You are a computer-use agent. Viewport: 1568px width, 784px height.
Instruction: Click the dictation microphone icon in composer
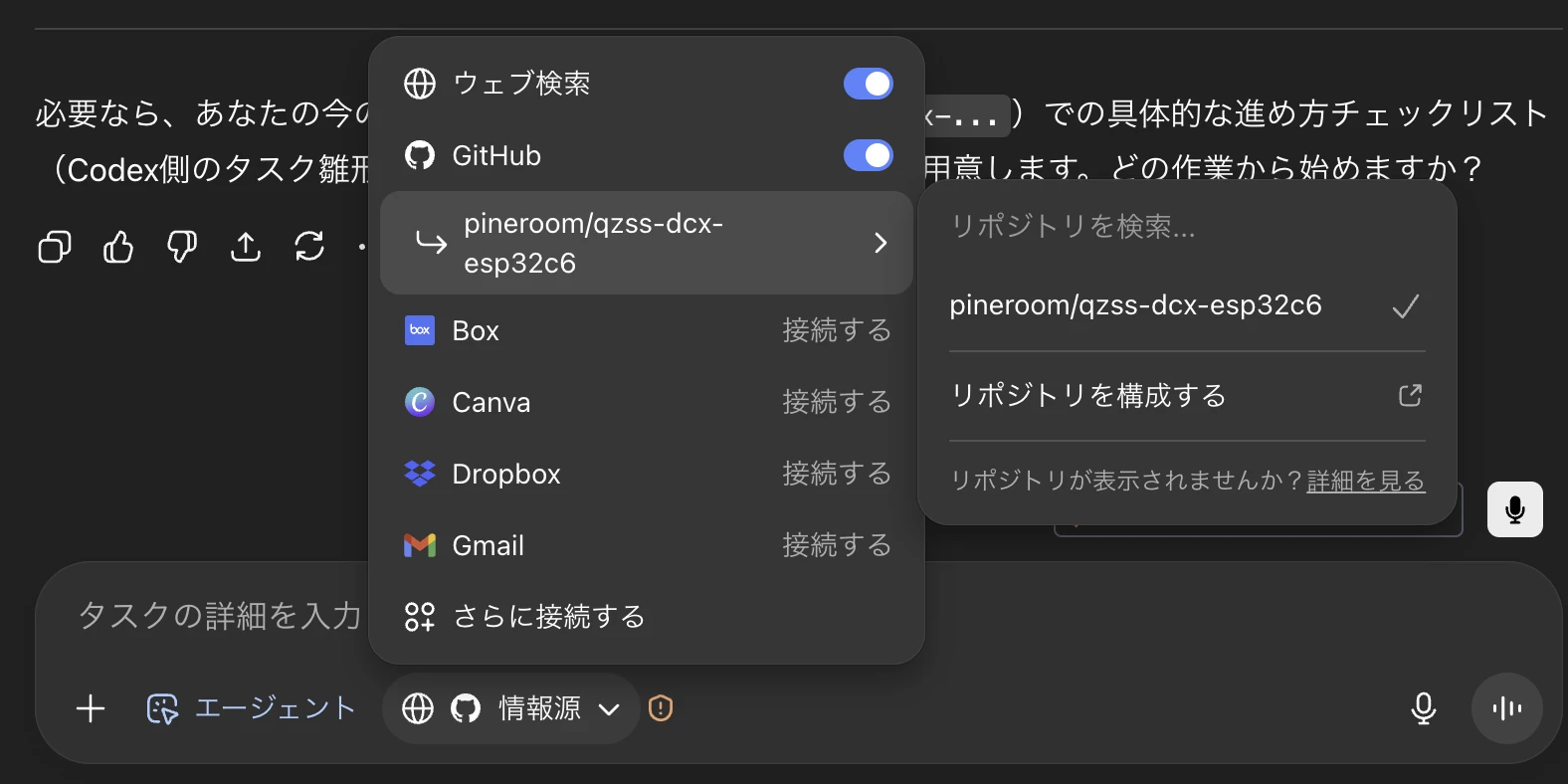click(x=1424, y=708)
